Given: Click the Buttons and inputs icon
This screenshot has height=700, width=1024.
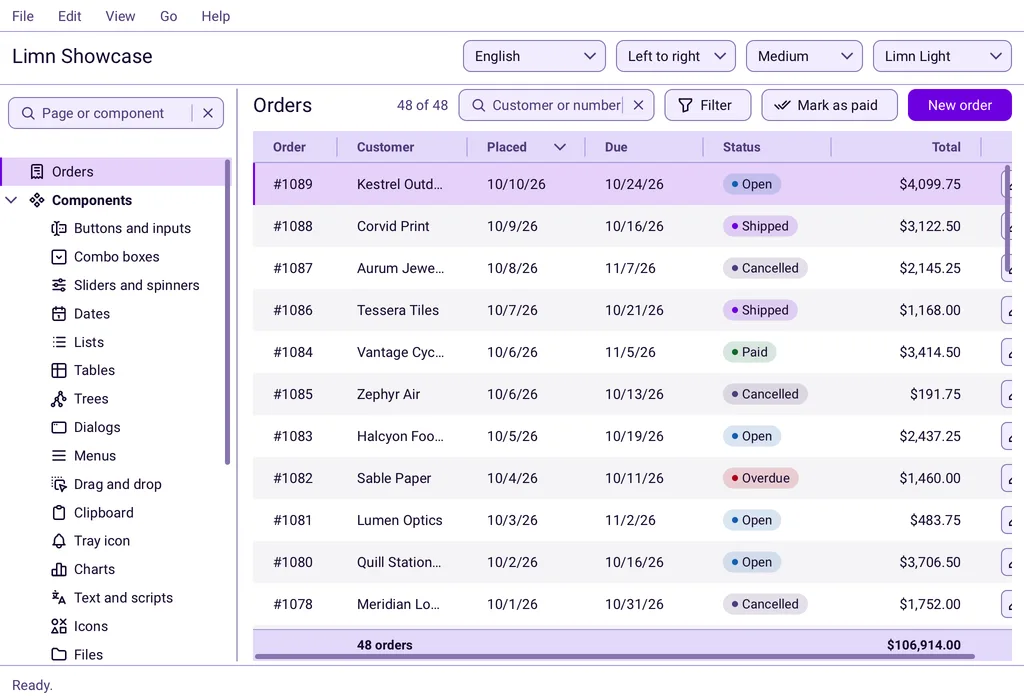Looking at the screenshot, I should [x=59, y=229].
